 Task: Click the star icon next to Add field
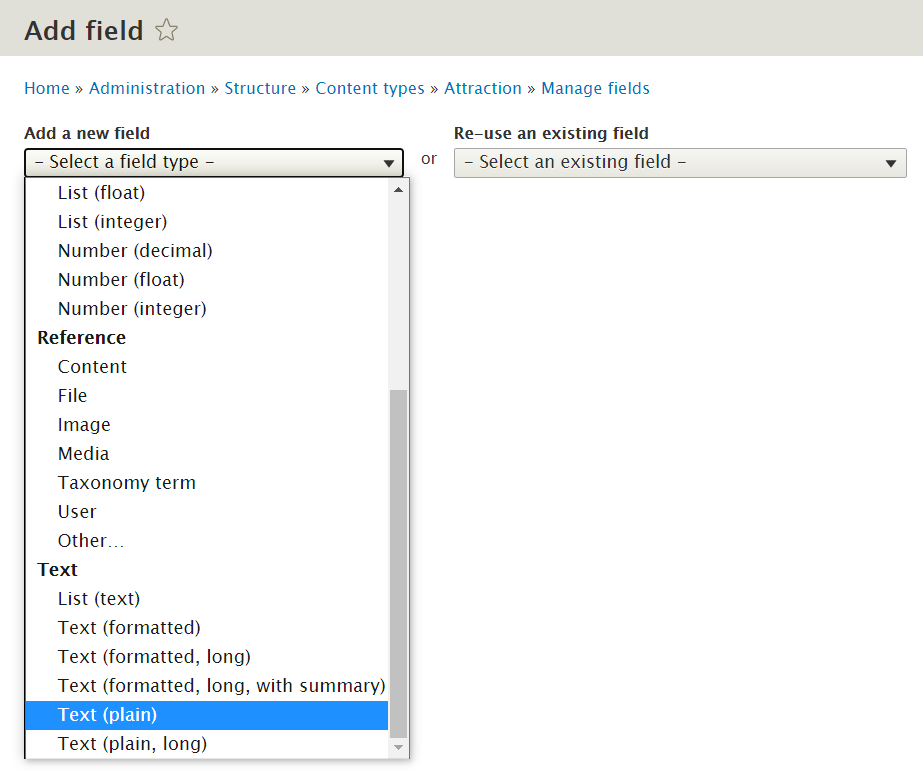(165, 30)
